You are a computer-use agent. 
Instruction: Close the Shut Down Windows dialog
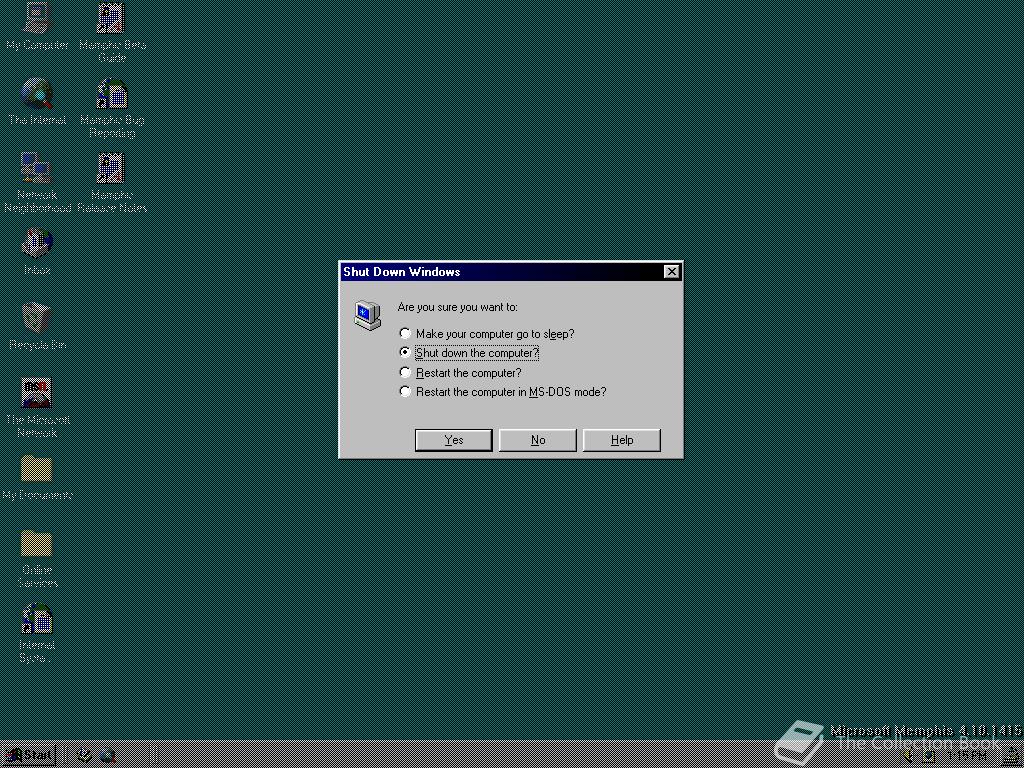[x=671, y=272]
